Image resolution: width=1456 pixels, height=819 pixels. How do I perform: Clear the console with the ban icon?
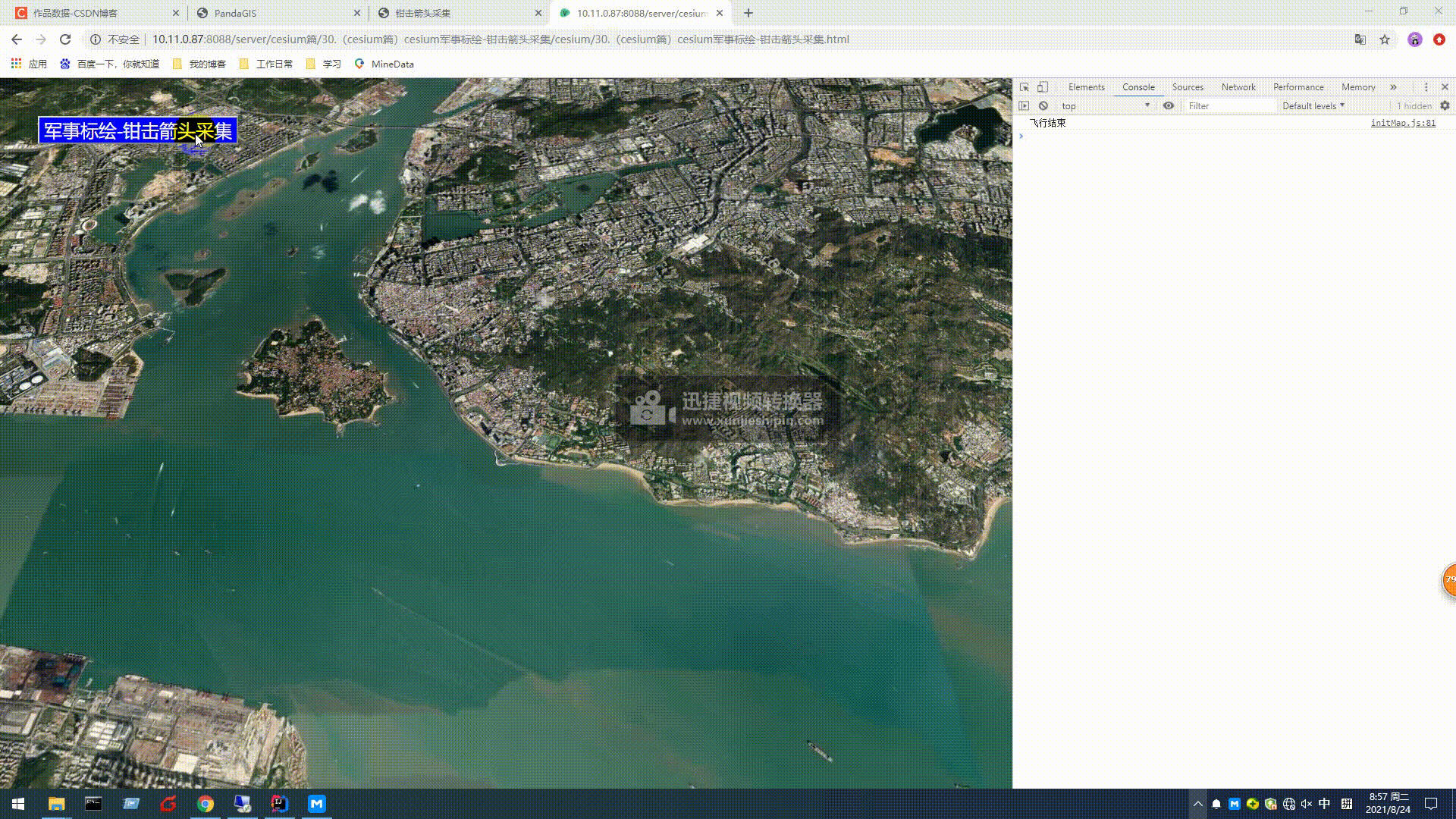1043,106
